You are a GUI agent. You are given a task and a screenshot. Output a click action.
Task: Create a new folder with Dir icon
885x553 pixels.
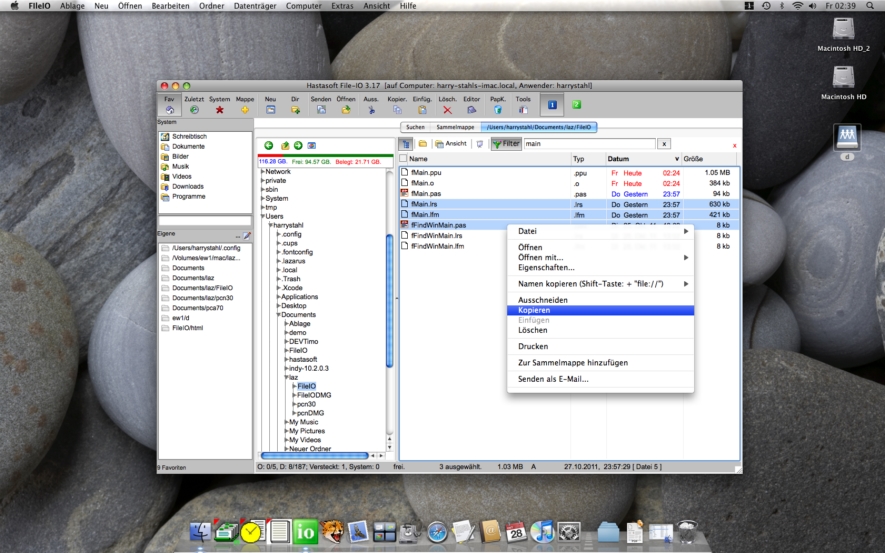point(295,110)
